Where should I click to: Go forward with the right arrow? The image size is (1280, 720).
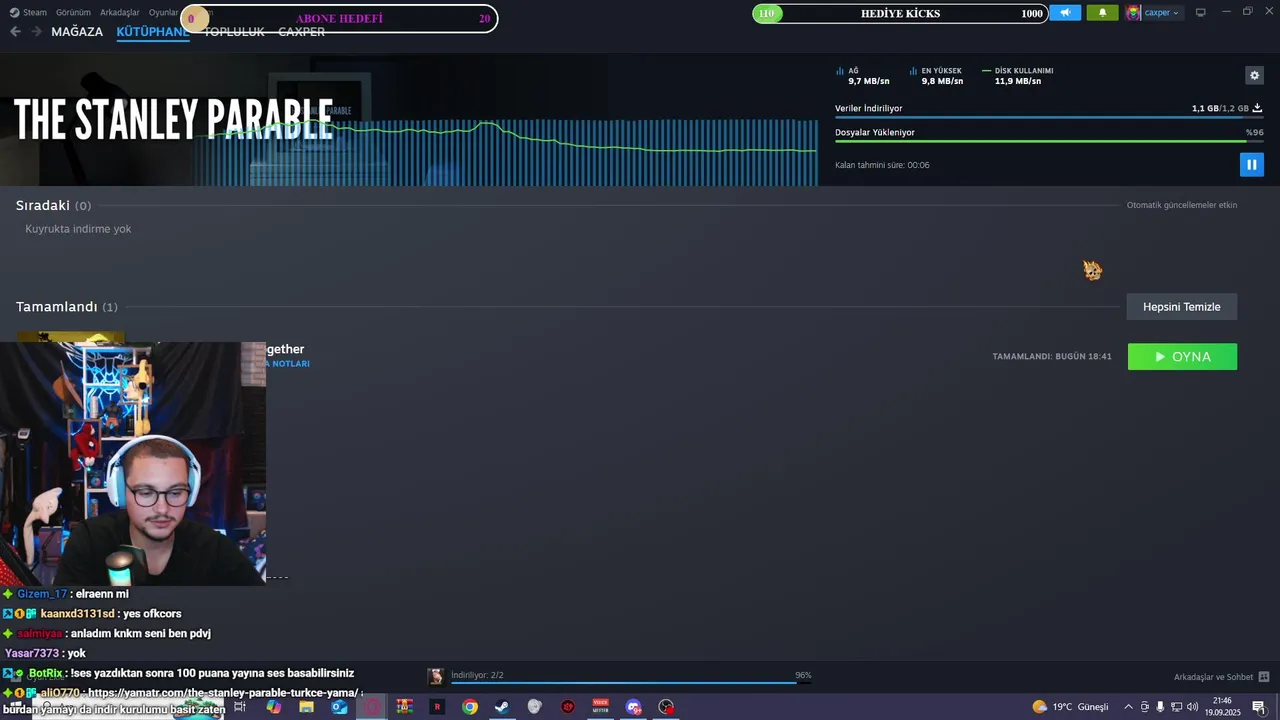click(36, 32)
